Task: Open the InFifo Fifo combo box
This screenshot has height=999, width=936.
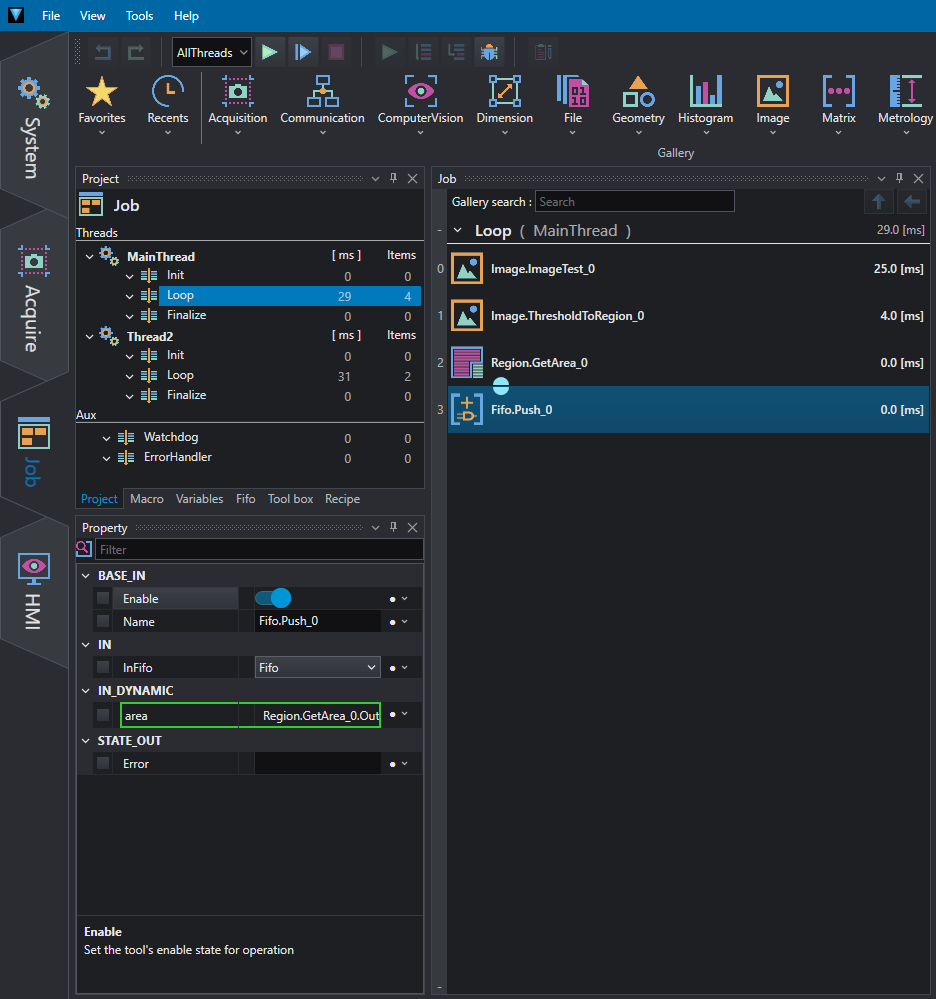Action: click(x=317, y=668)
